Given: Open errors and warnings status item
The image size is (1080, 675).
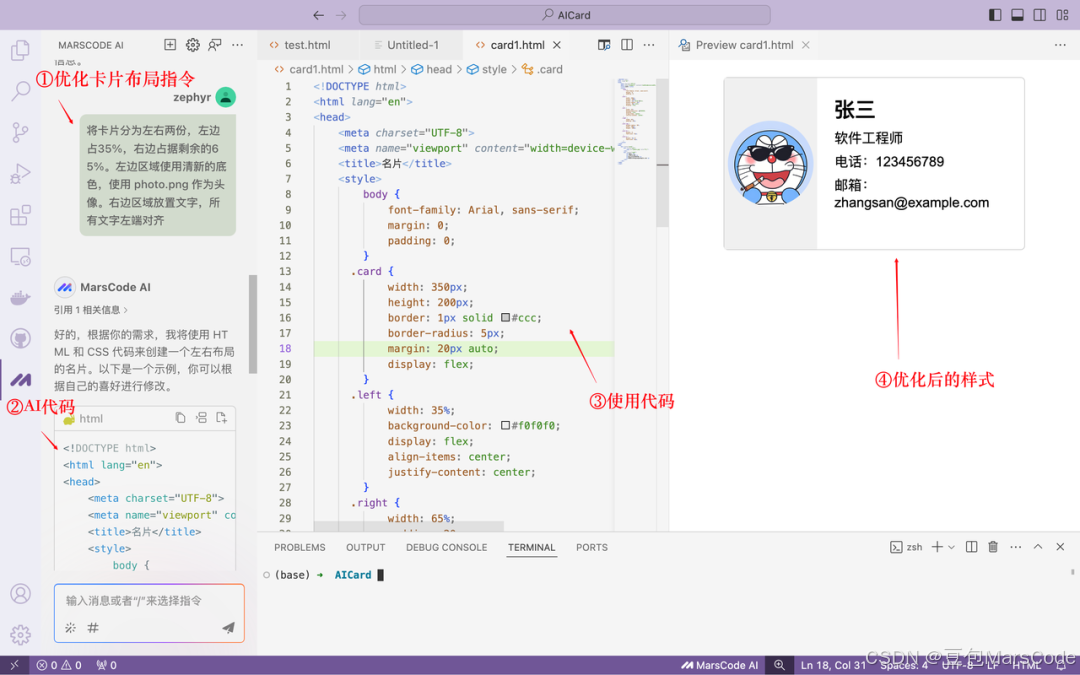Looking at the screenshot, I should pyautogui.click(x=59, y=665).
